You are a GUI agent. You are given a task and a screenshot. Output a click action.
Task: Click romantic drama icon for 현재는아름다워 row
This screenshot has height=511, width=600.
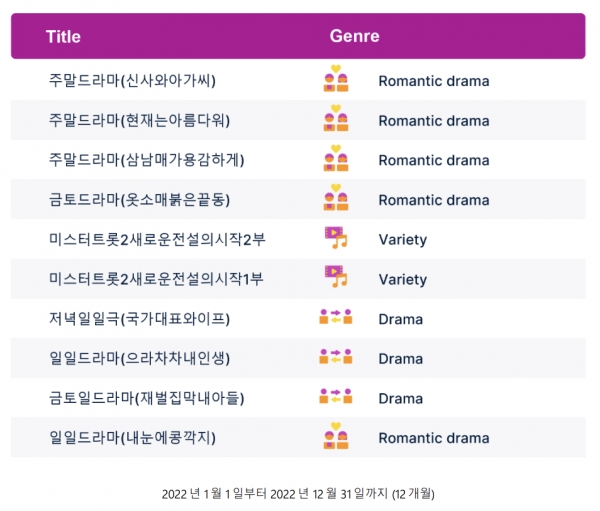point(336,118)
